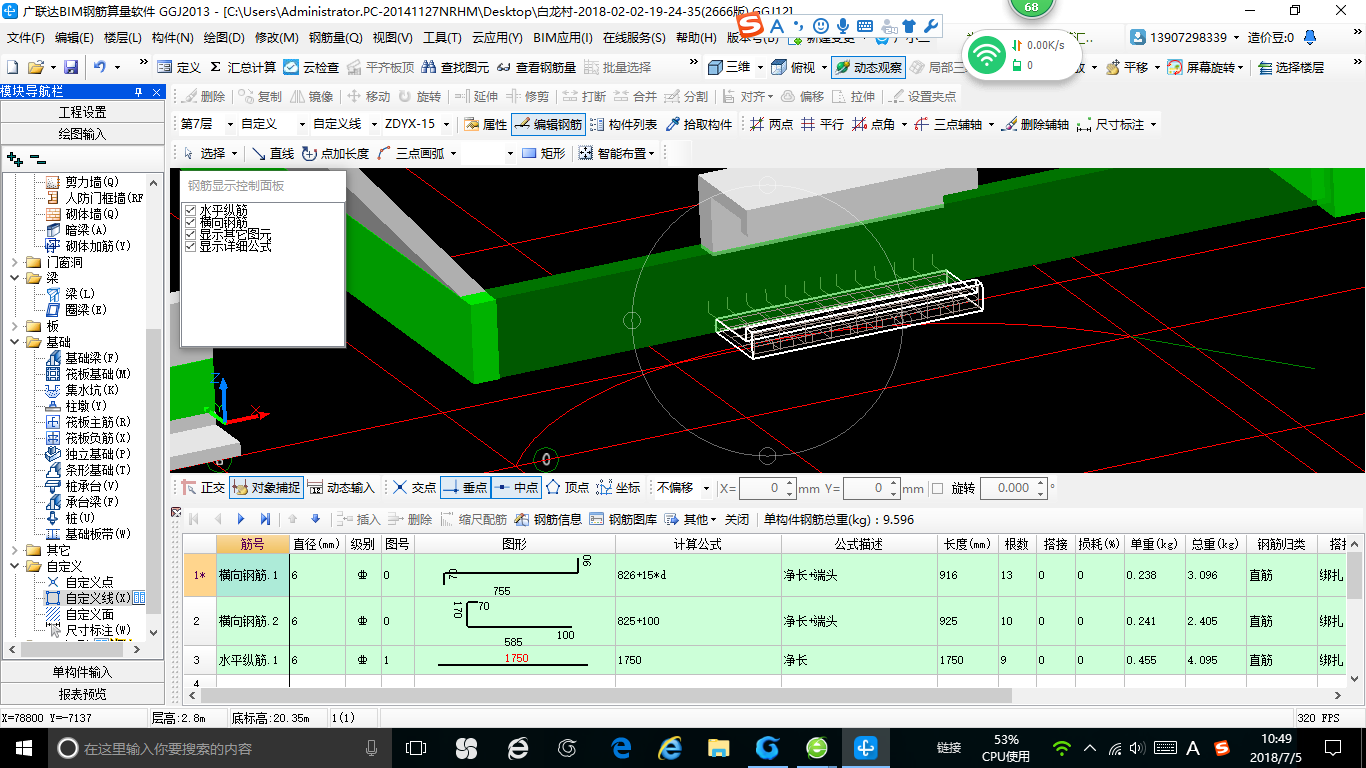Open 查找图元 (find element)
The height and width of the screenshot is (768, 1366).
tap(456, 67)
